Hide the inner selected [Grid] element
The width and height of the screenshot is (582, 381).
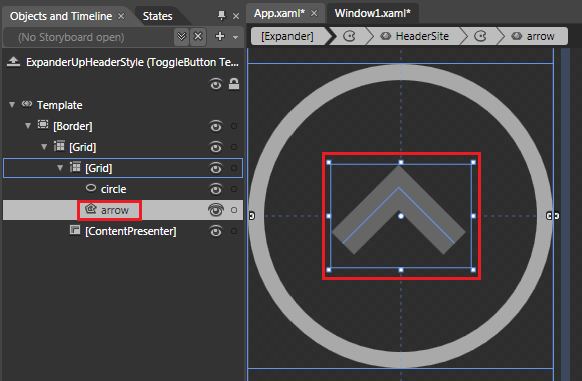click(x=216, y=168)
